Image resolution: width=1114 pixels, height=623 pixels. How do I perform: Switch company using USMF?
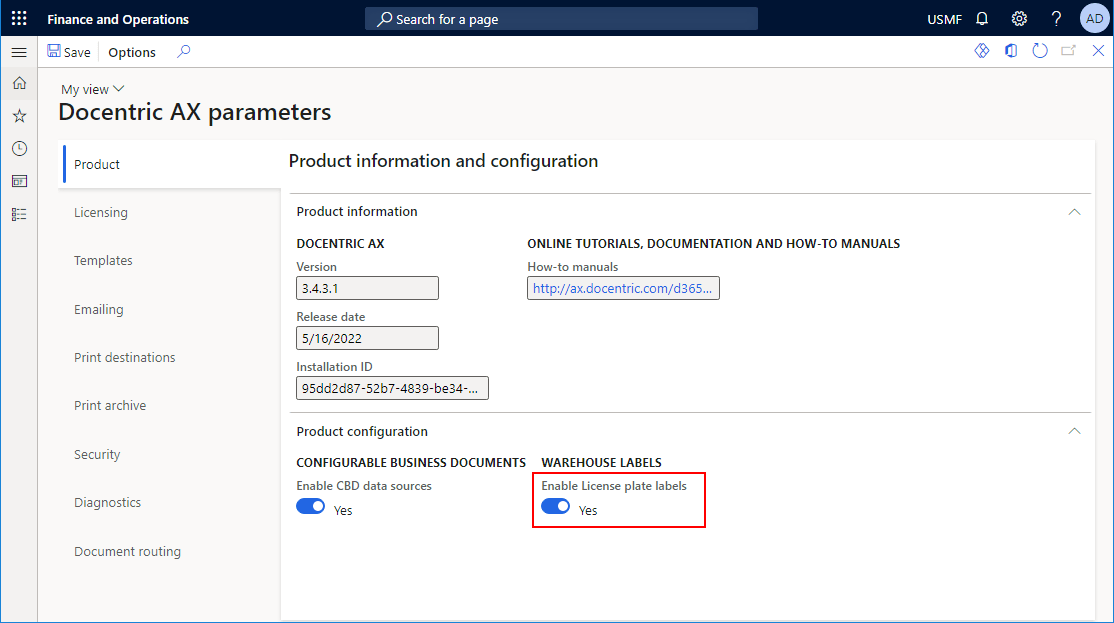(944, 19)
